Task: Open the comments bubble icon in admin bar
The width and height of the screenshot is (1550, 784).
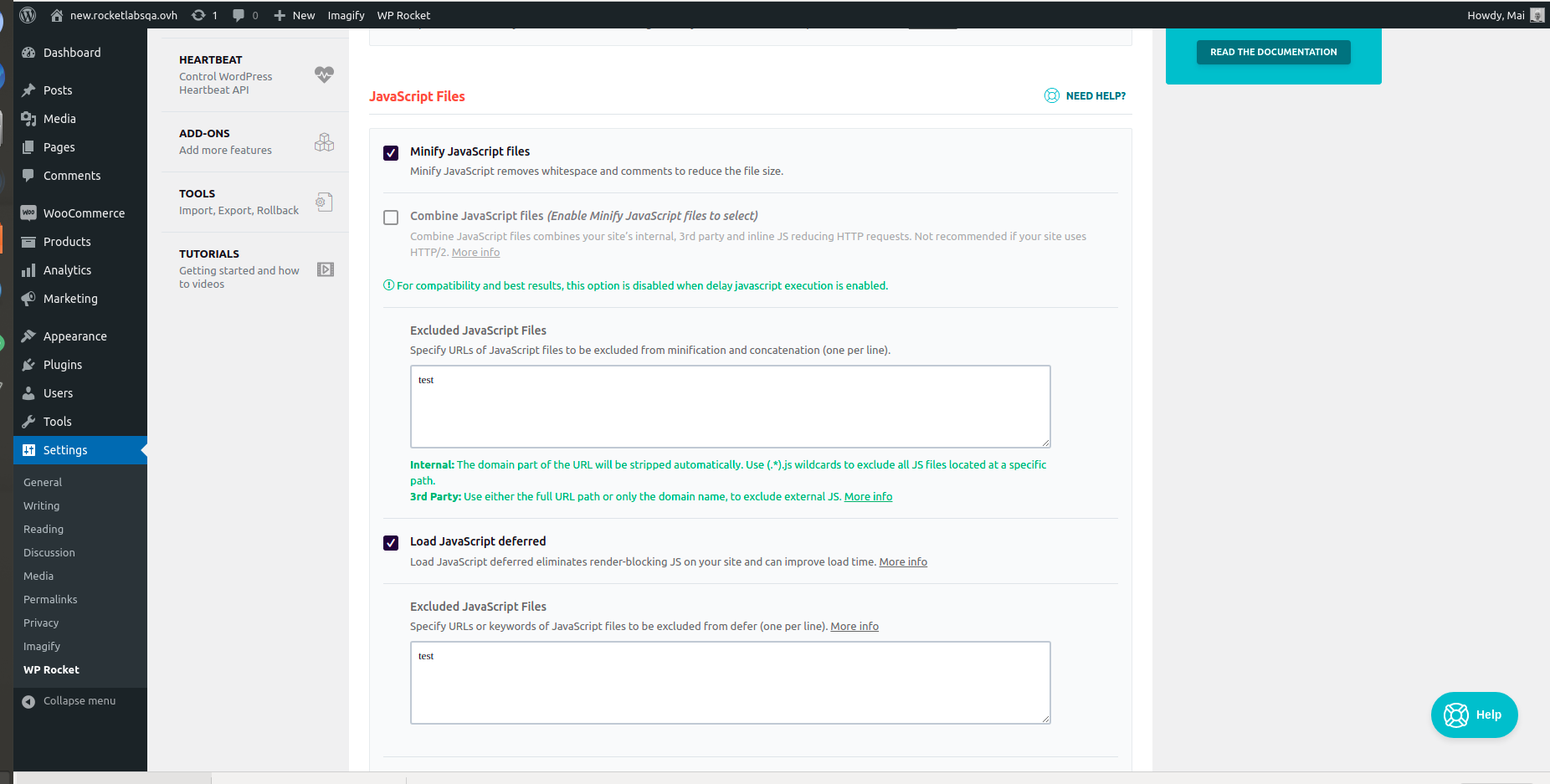Action: point(239,15)
